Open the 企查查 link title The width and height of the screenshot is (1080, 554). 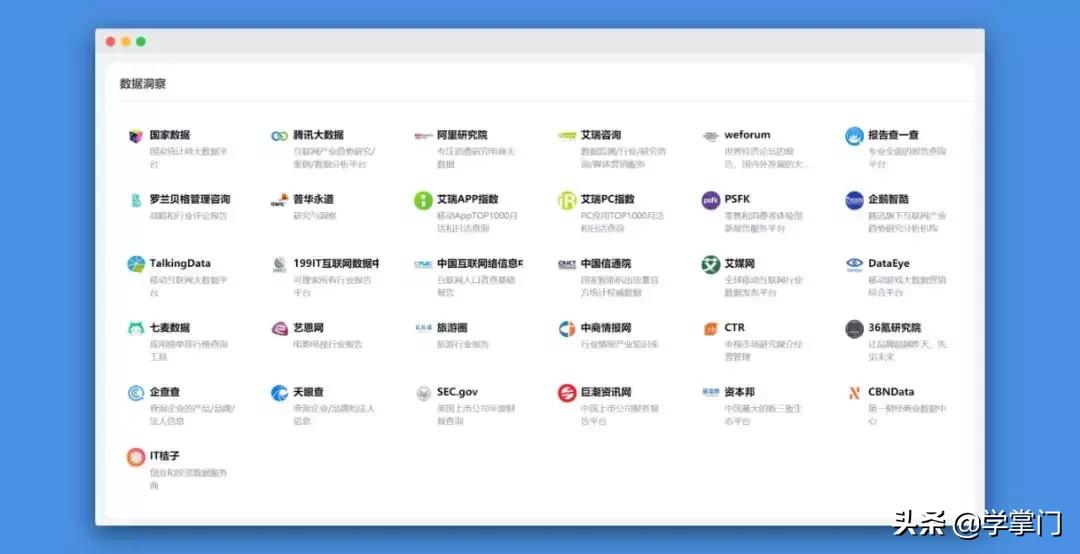(x=165, y=391)
